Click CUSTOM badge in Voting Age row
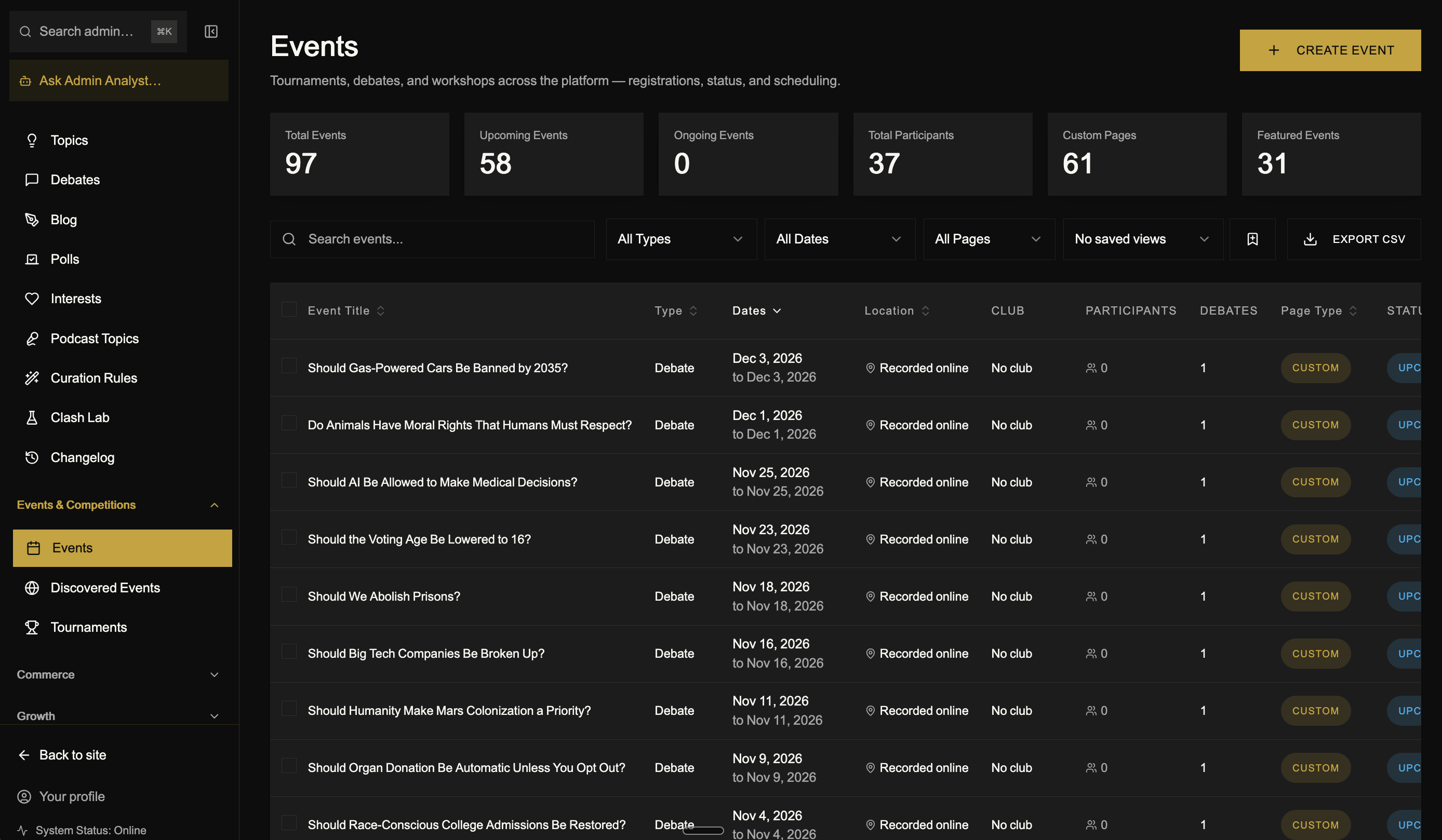 [1315, 539]
